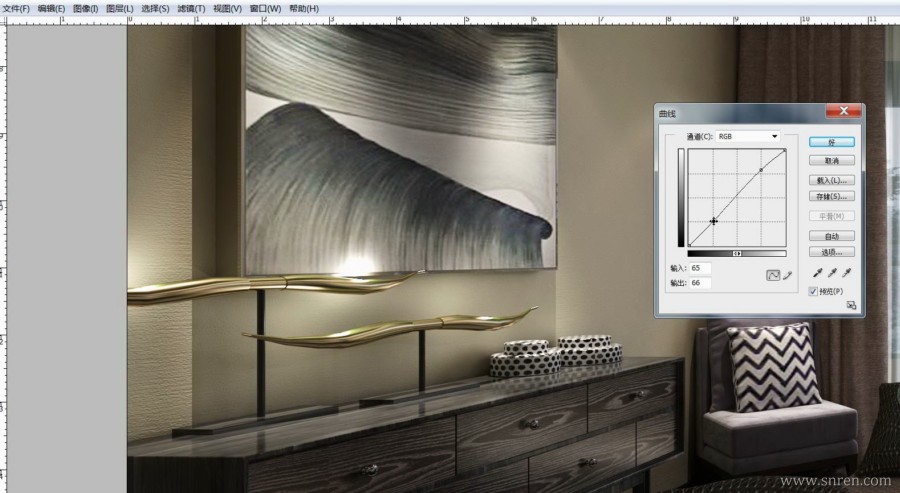Open the 编辑(E) menu
Image resolution: width=900 pixels, height=493 pixels.
pyautogui.click(x=51, y=9)
